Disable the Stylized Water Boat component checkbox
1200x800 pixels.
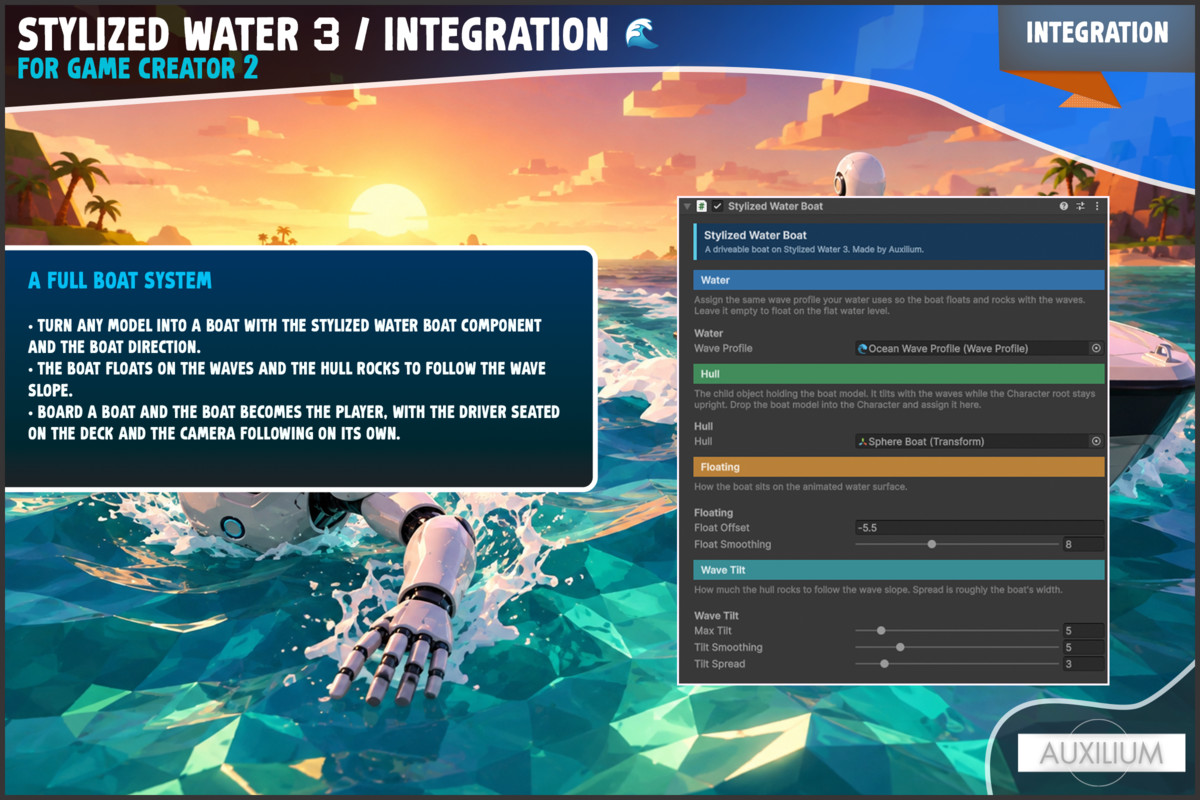tap(717, 206)
